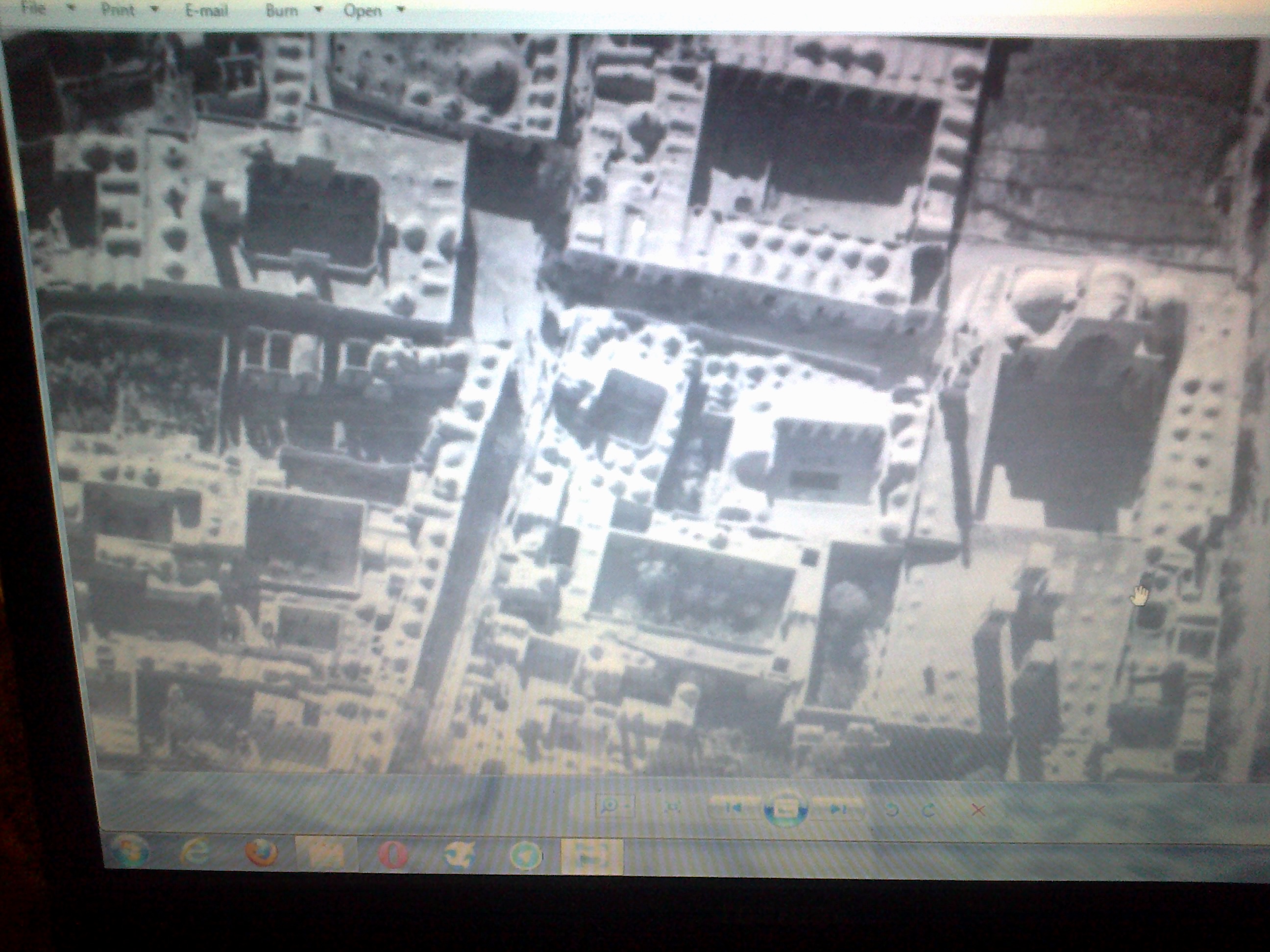Image resolution: width=1270 pixels, height=952 pixels.
Task: Switch to the Photo Viewer taskbar button
Action: (x=591, y=856)
